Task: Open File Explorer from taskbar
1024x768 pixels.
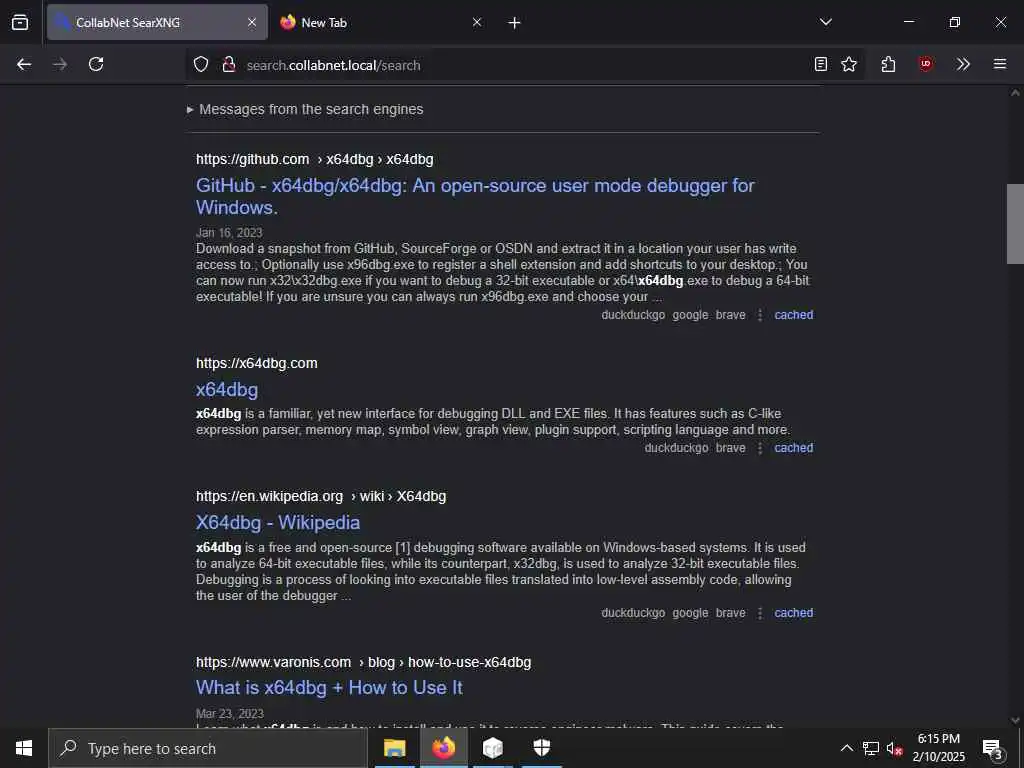Action: (394, 748)
